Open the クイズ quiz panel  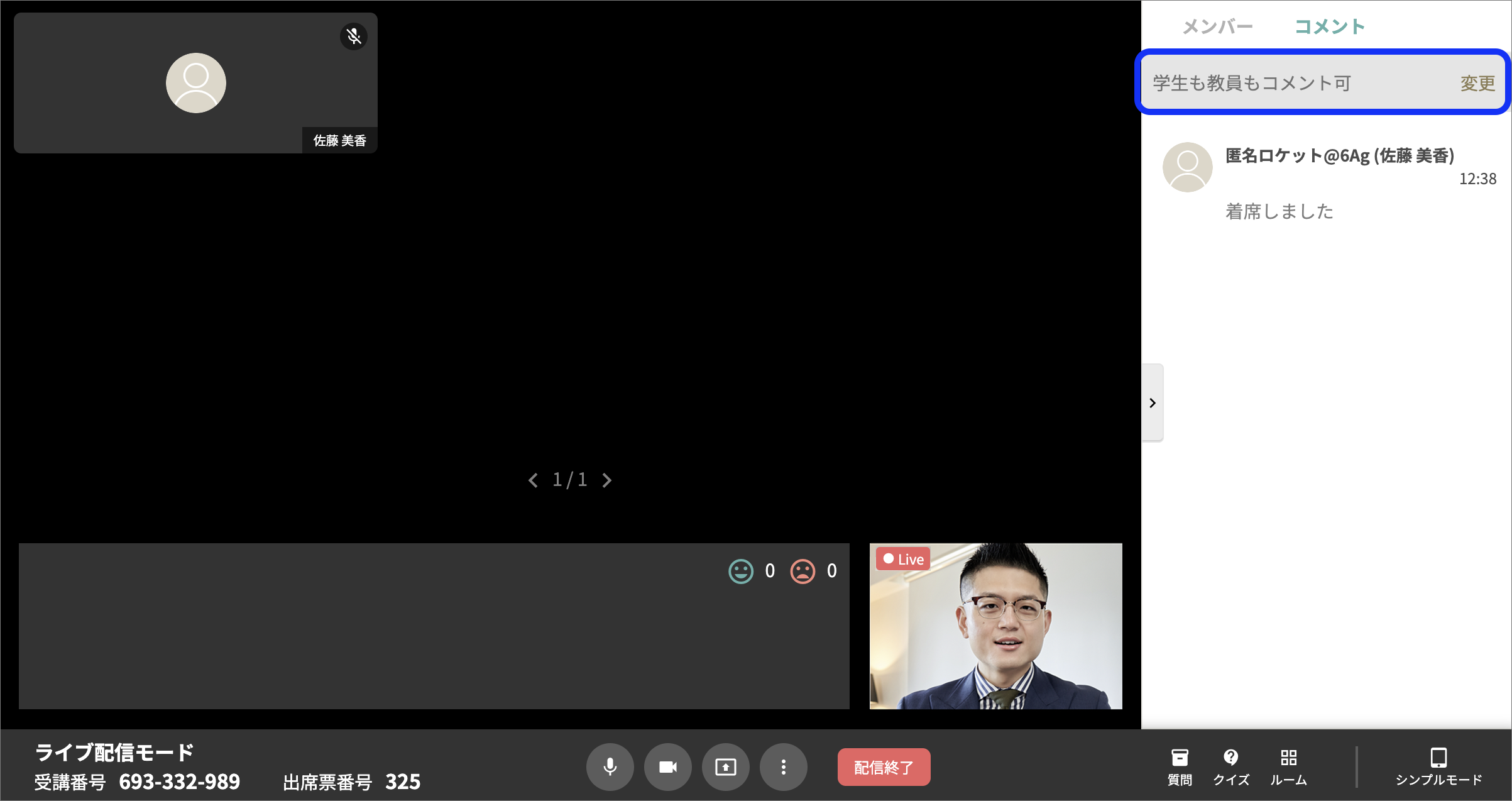tap(1231, 768)
